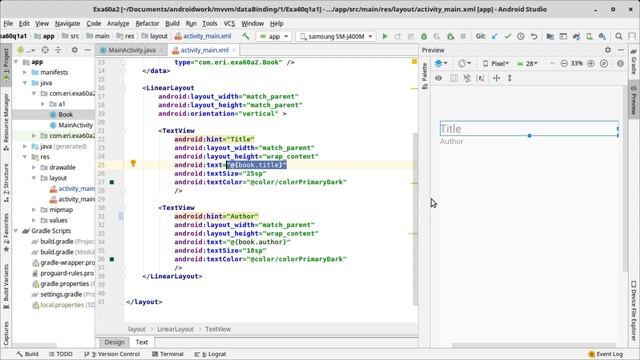This screenshot has height=360, width=640.
Task: Click the yellow lightbulb intention icon
Action: pos(133,163)
